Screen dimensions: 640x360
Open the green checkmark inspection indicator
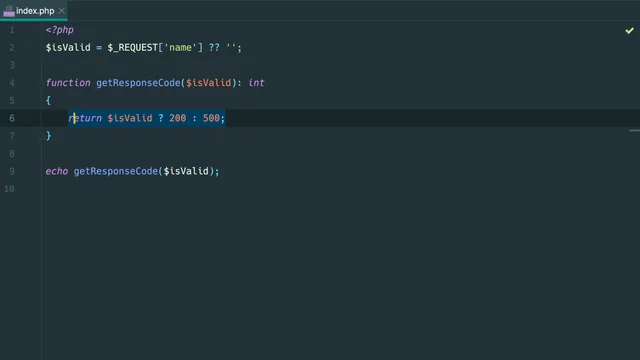coord(629,31)
